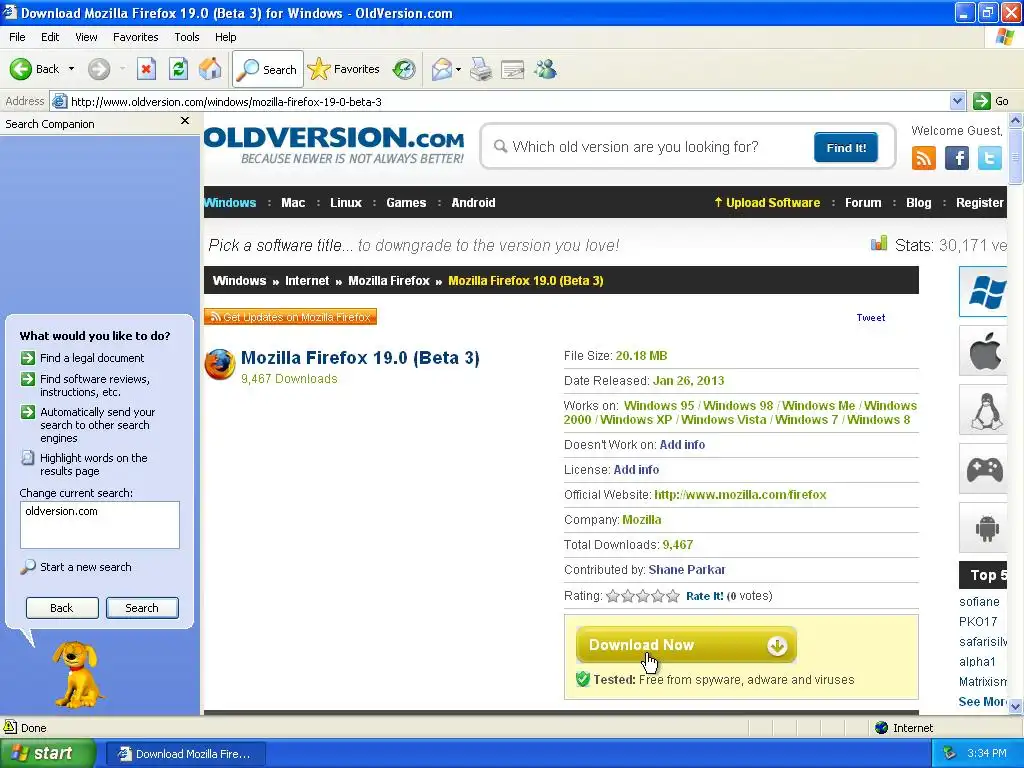Click the Mozilla Firefox breadcrumb link
The image size is (1024, 768).
389,281
